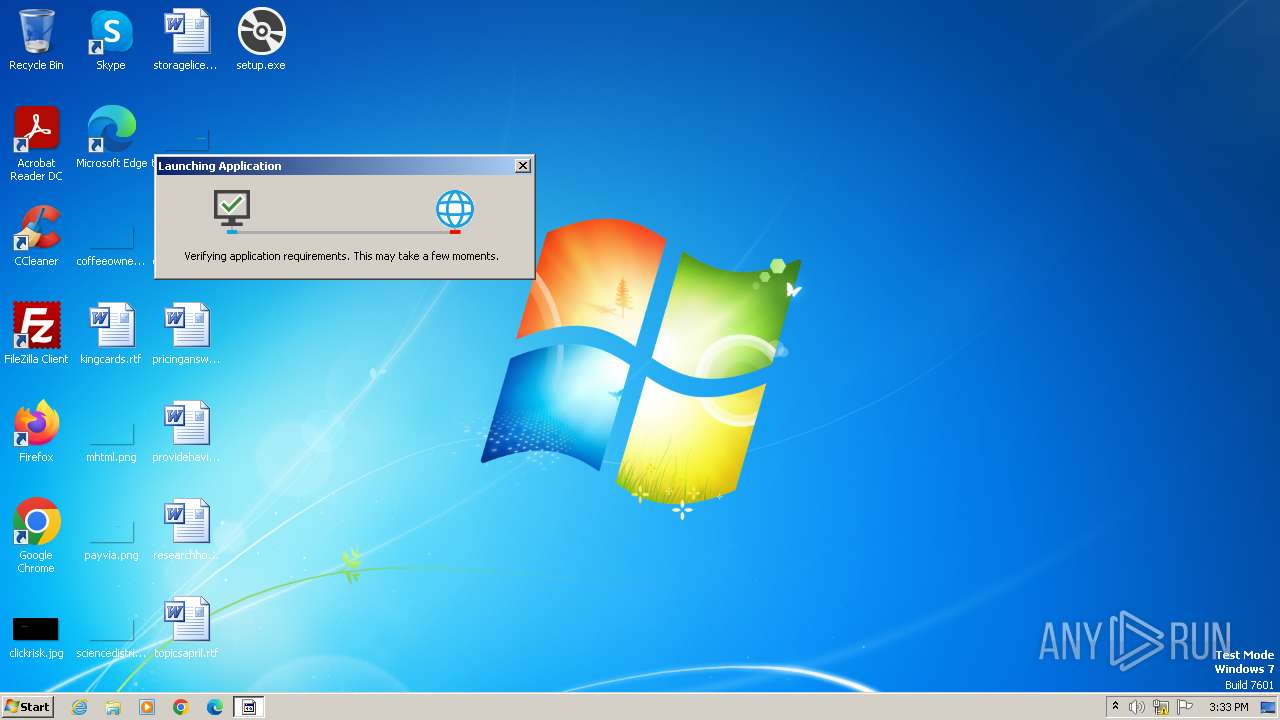
Task: Open the clock showing 3:33 PM
Action: click(x=1228, y=707)
